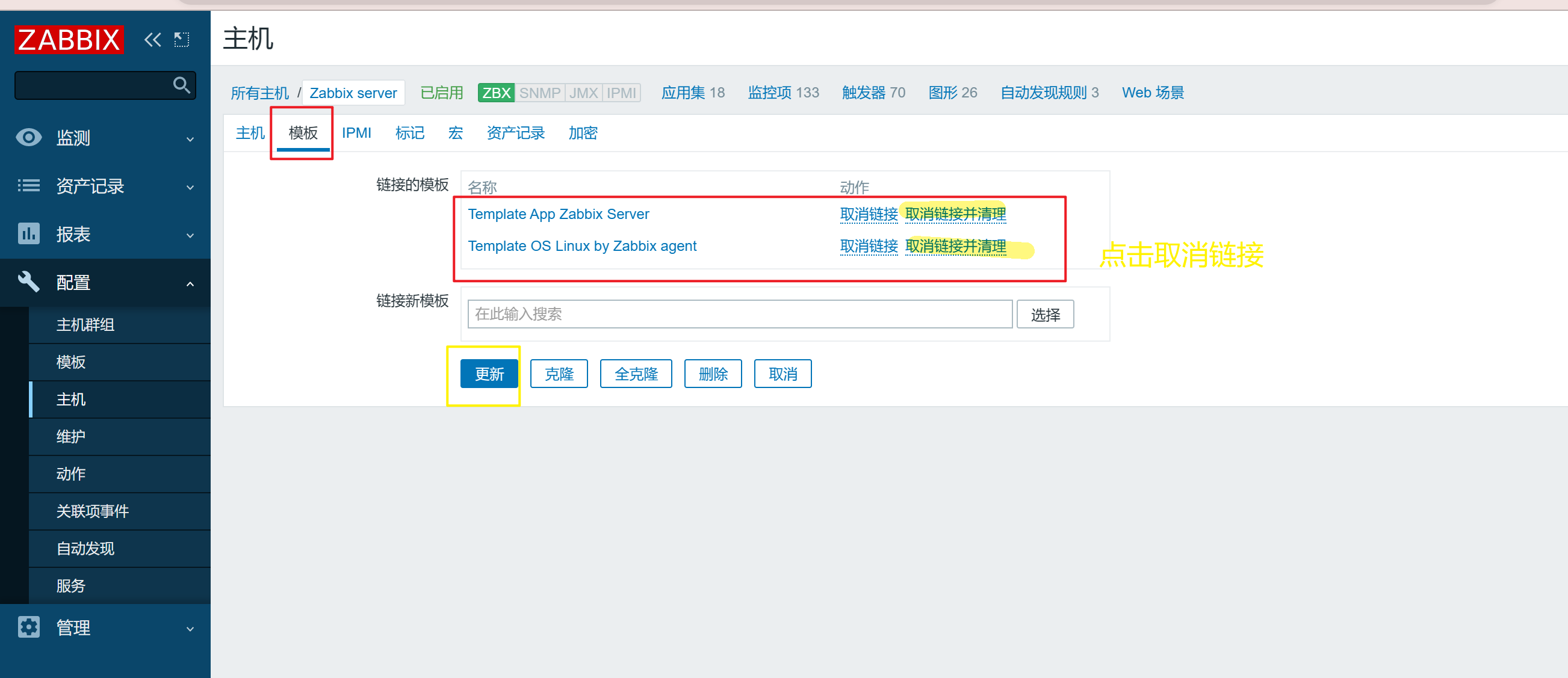The image size is (1568, 678).
Task: Focus the sidebar search box
Action: pyautogui.click(x=105, y=85)
